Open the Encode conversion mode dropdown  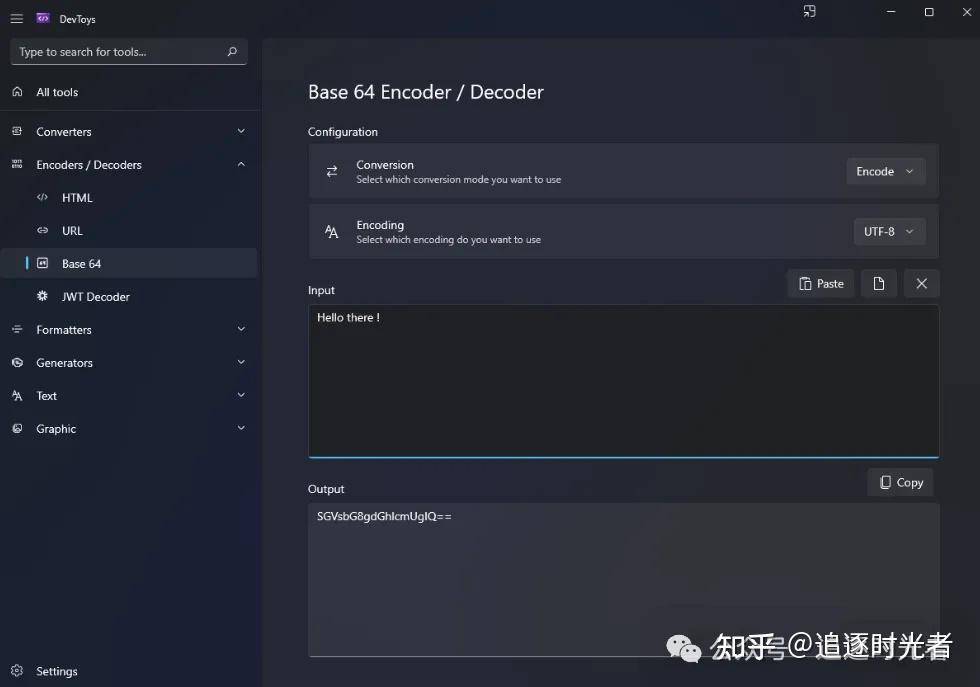click(886, 171)
